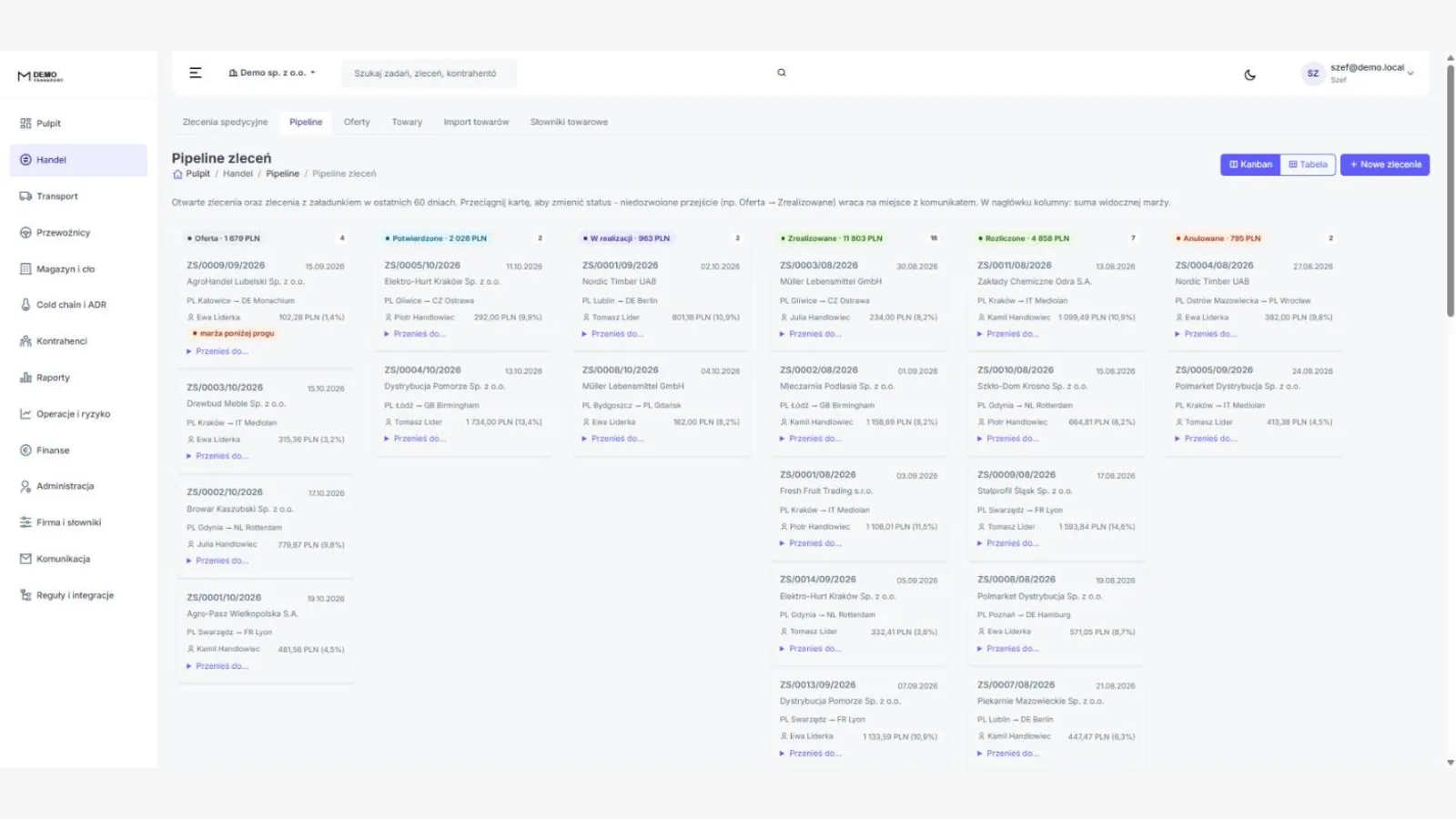Focus the 'Szukaj zadań, zleceń, kontrahentów' search field

coord(429,74)
